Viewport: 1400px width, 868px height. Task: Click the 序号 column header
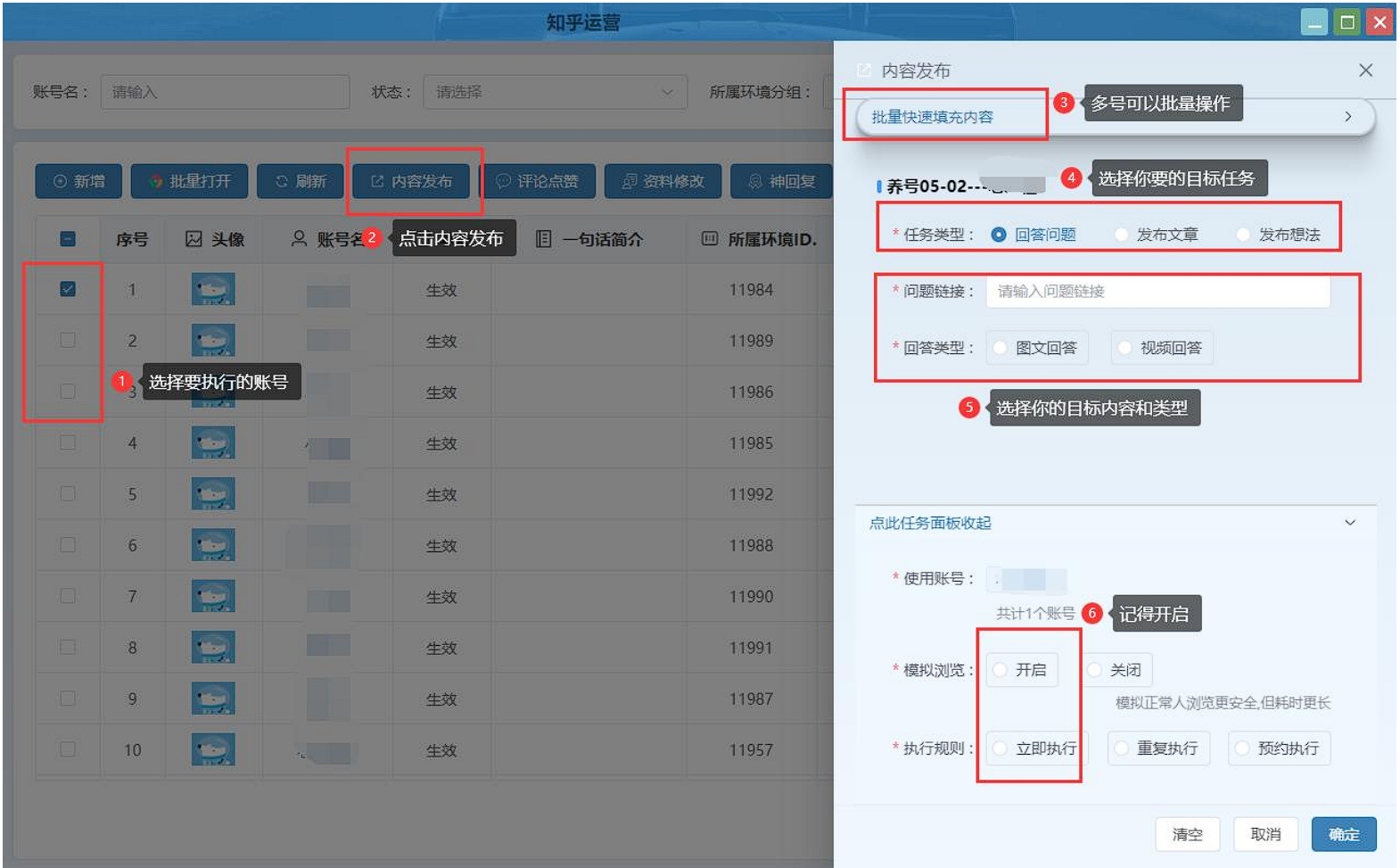pyautogui.click(x=132, y=239)
